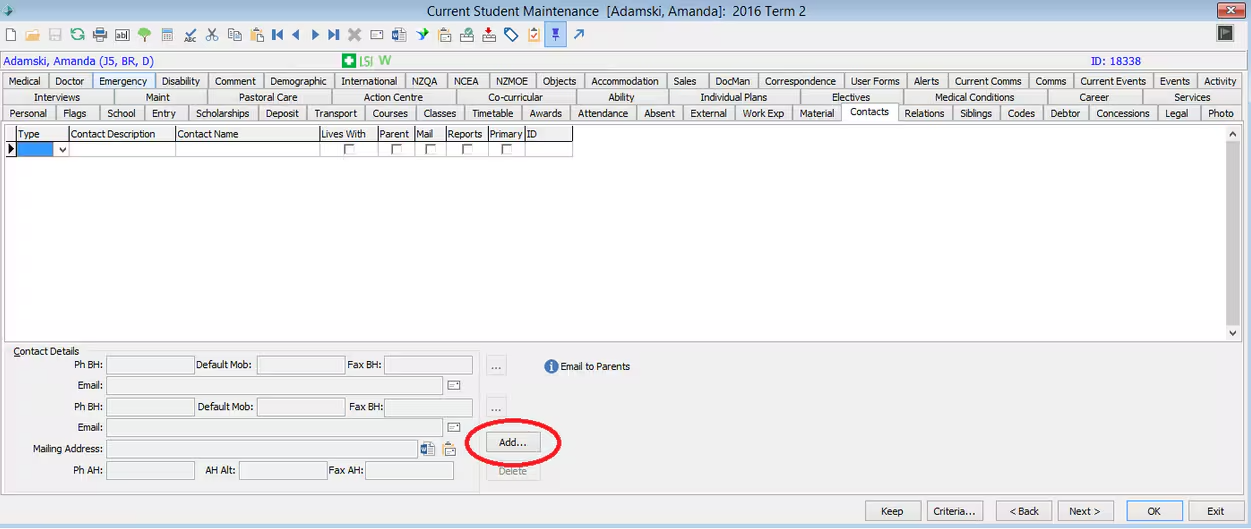Open the Type dropdown in contact row
1251x529 pixels.
tap(62, 150)
